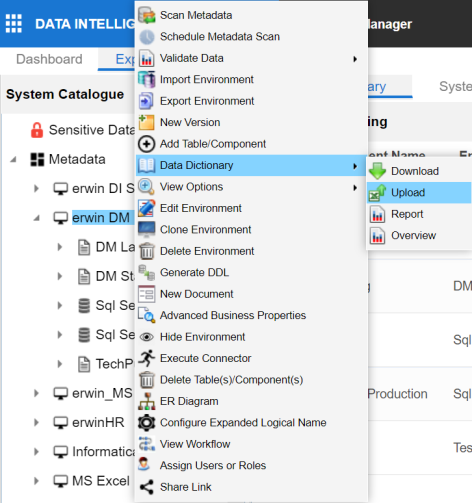Click the Overview chart icon in submenu
Viewport: 472px width, 503px height.
(x=377, y=236)
